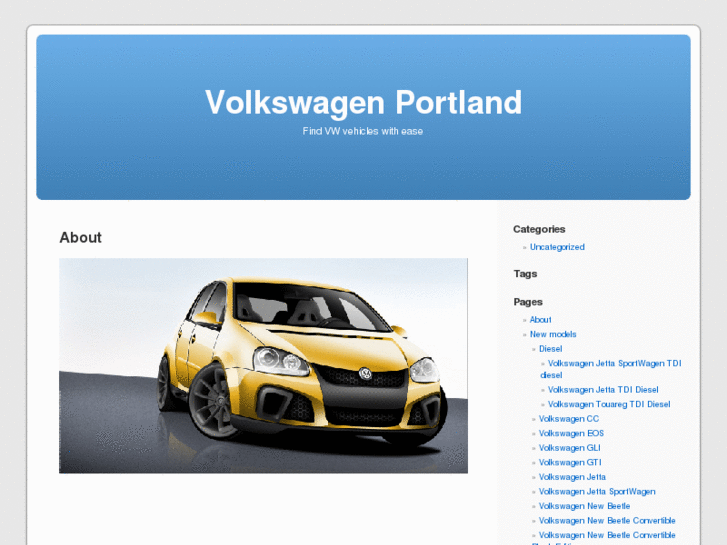Open Volkswagen Jetta SportWagen TDI diesel link
Viewport: 727px width, 545px height.
(611, 369)
